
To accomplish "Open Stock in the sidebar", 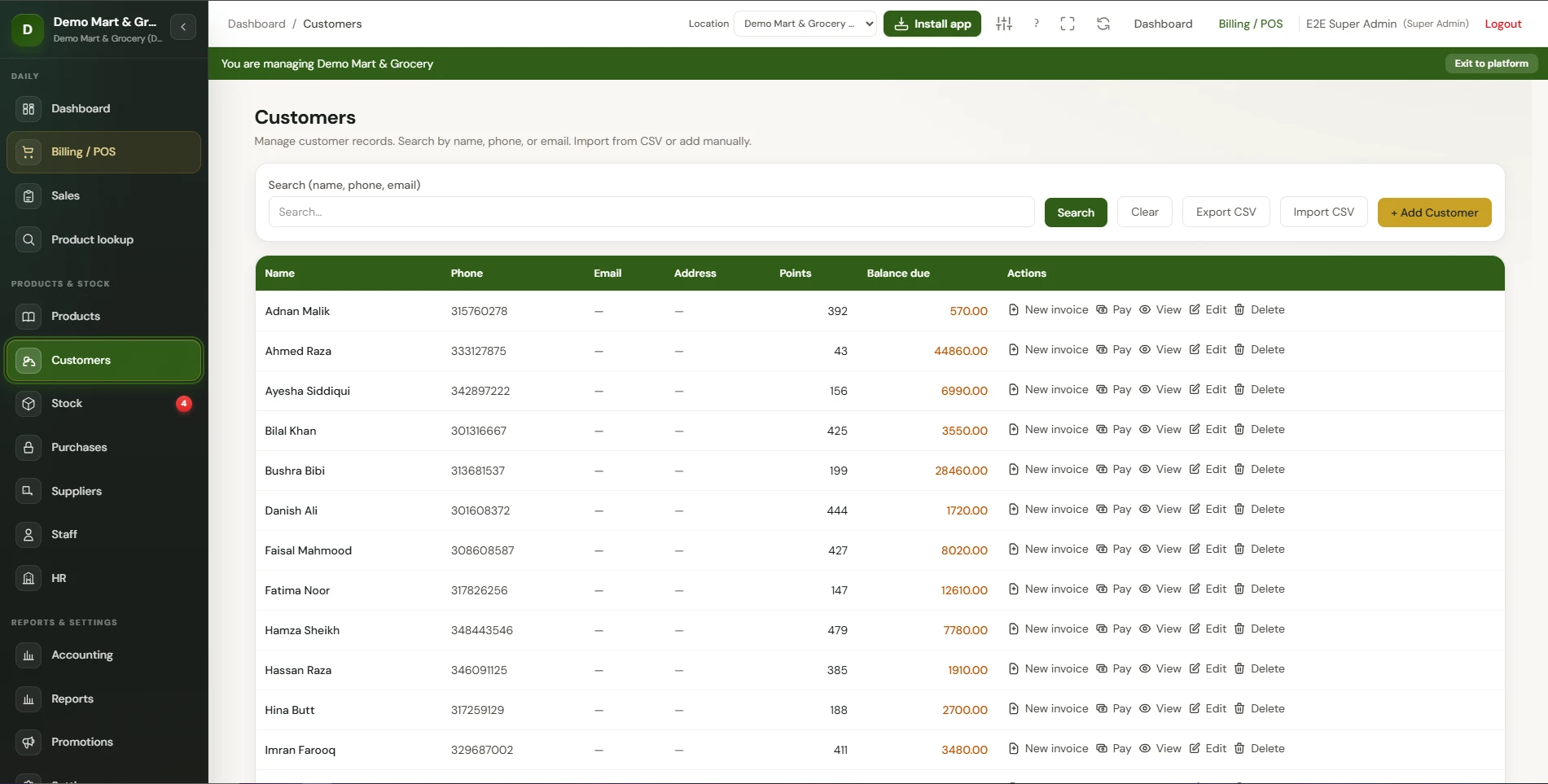I will [103, 403].
